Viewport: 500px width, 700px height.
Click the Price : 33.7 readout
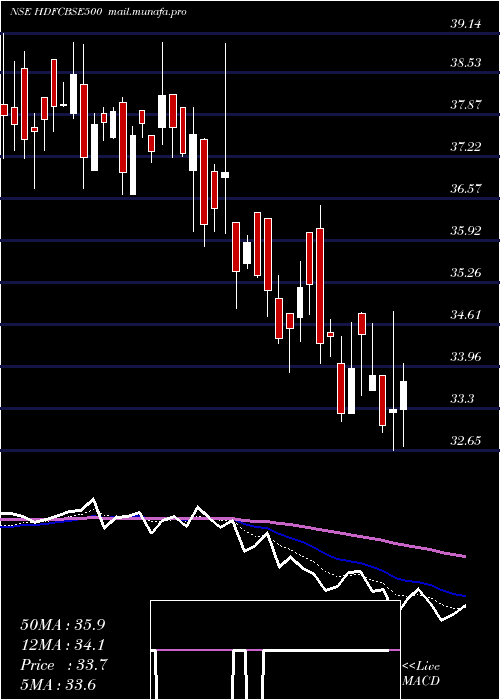63,665
